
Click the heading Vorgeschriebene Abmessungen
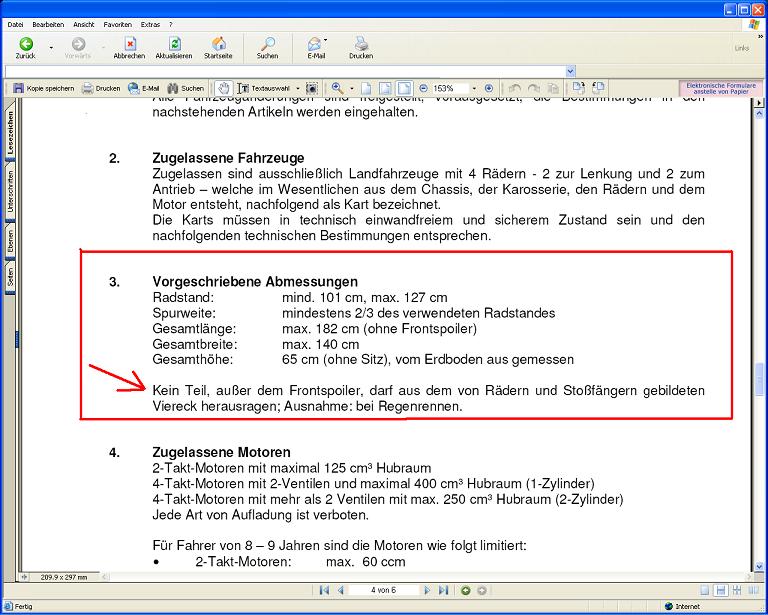(x=255, y=282)
